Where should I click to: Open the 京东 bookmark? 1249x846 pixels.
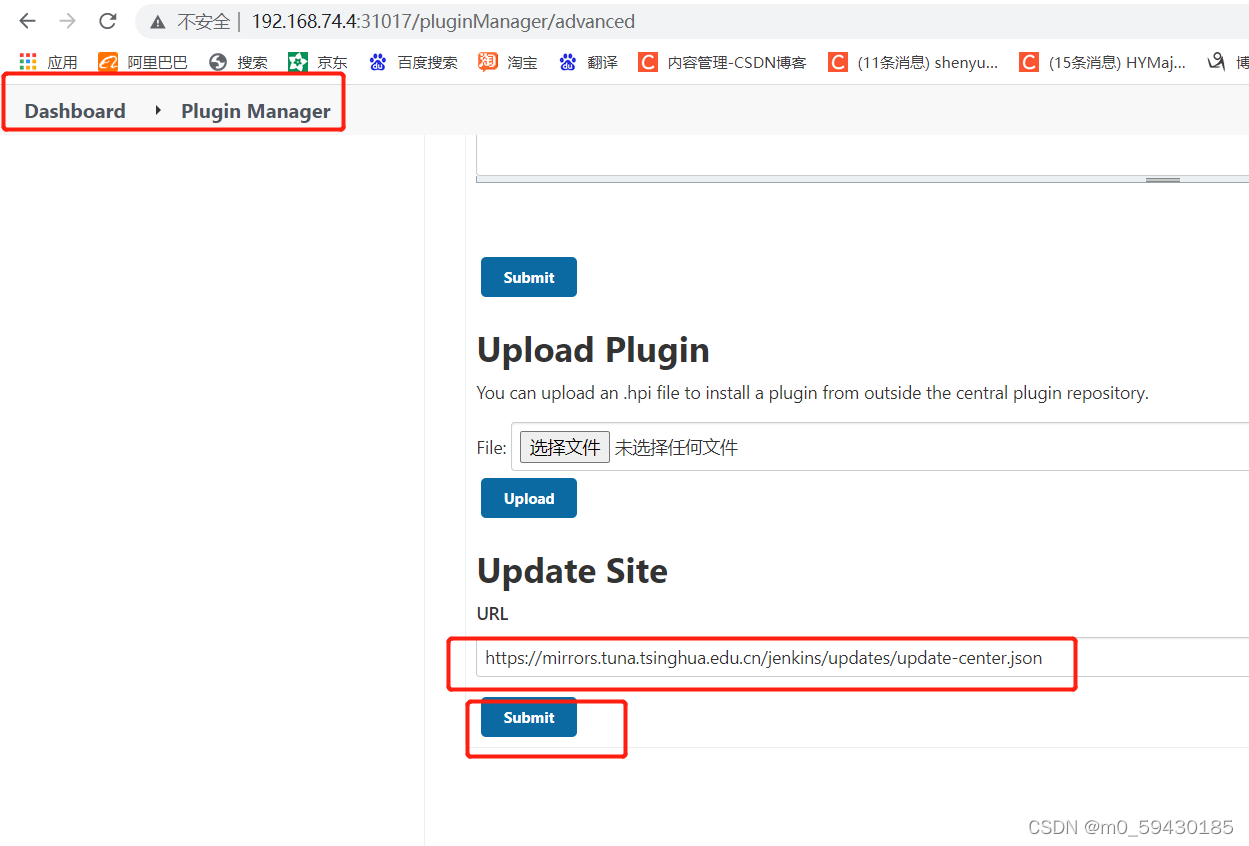coord(318,62)
